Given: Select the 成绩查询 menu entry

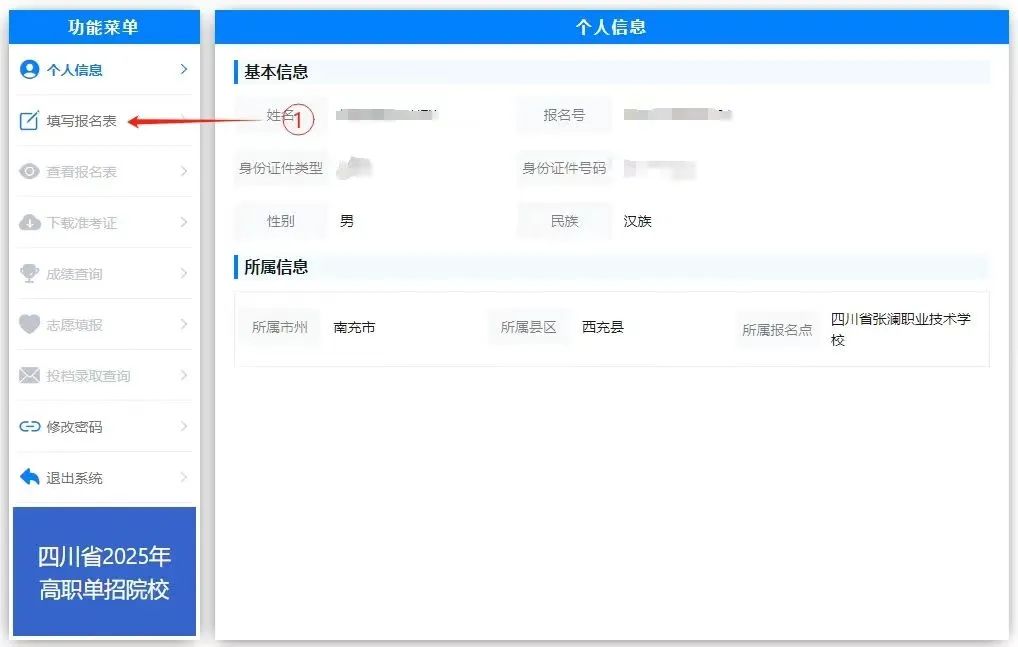Looking at the screenshot, I should click(x=75, y=274).
